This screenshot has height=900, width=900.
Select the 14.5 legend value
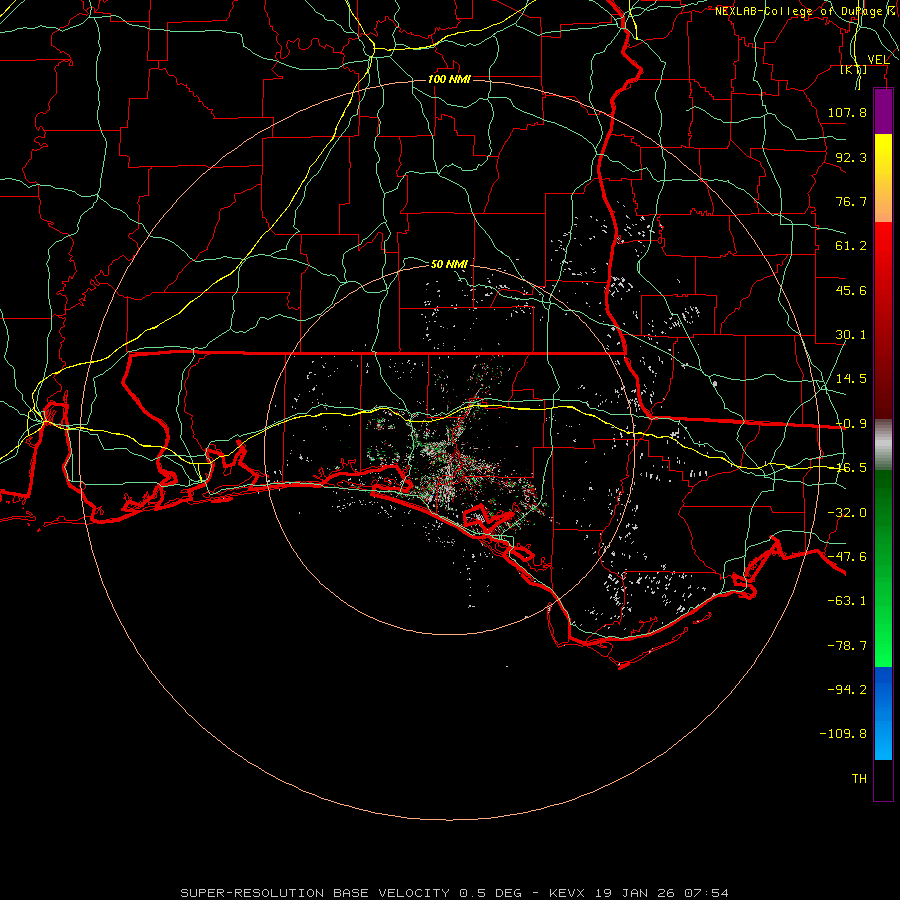(851, 379)
